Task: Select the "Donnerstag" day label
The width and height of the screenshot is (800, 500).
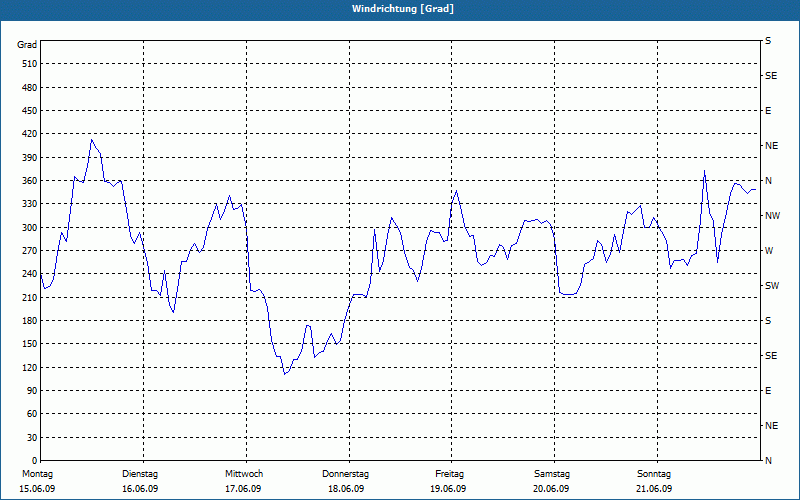Action: [345, 474]
